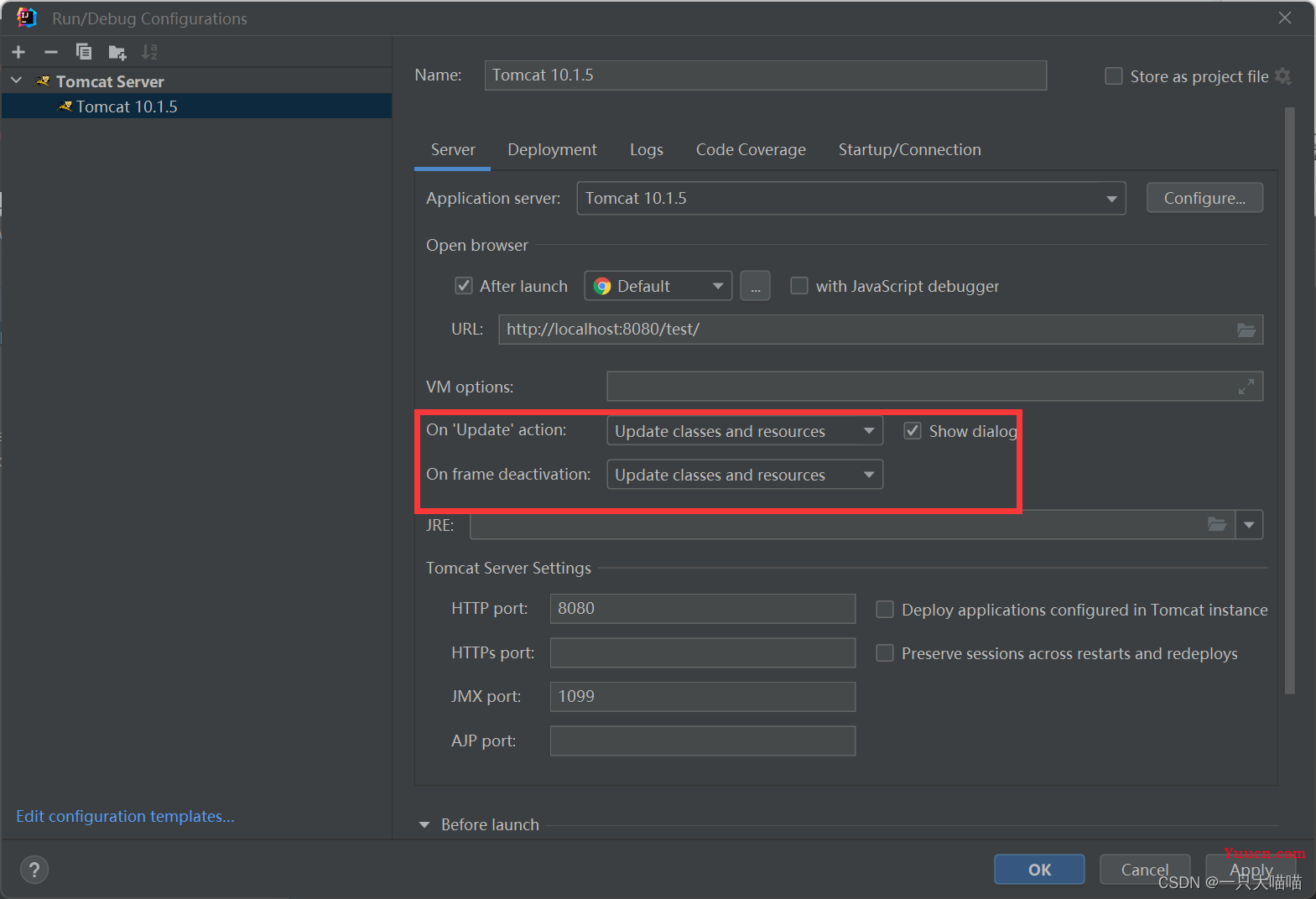Screen dimensions: 1316x899
Task: Click the Open browser section label
Action: click(477, 245)
